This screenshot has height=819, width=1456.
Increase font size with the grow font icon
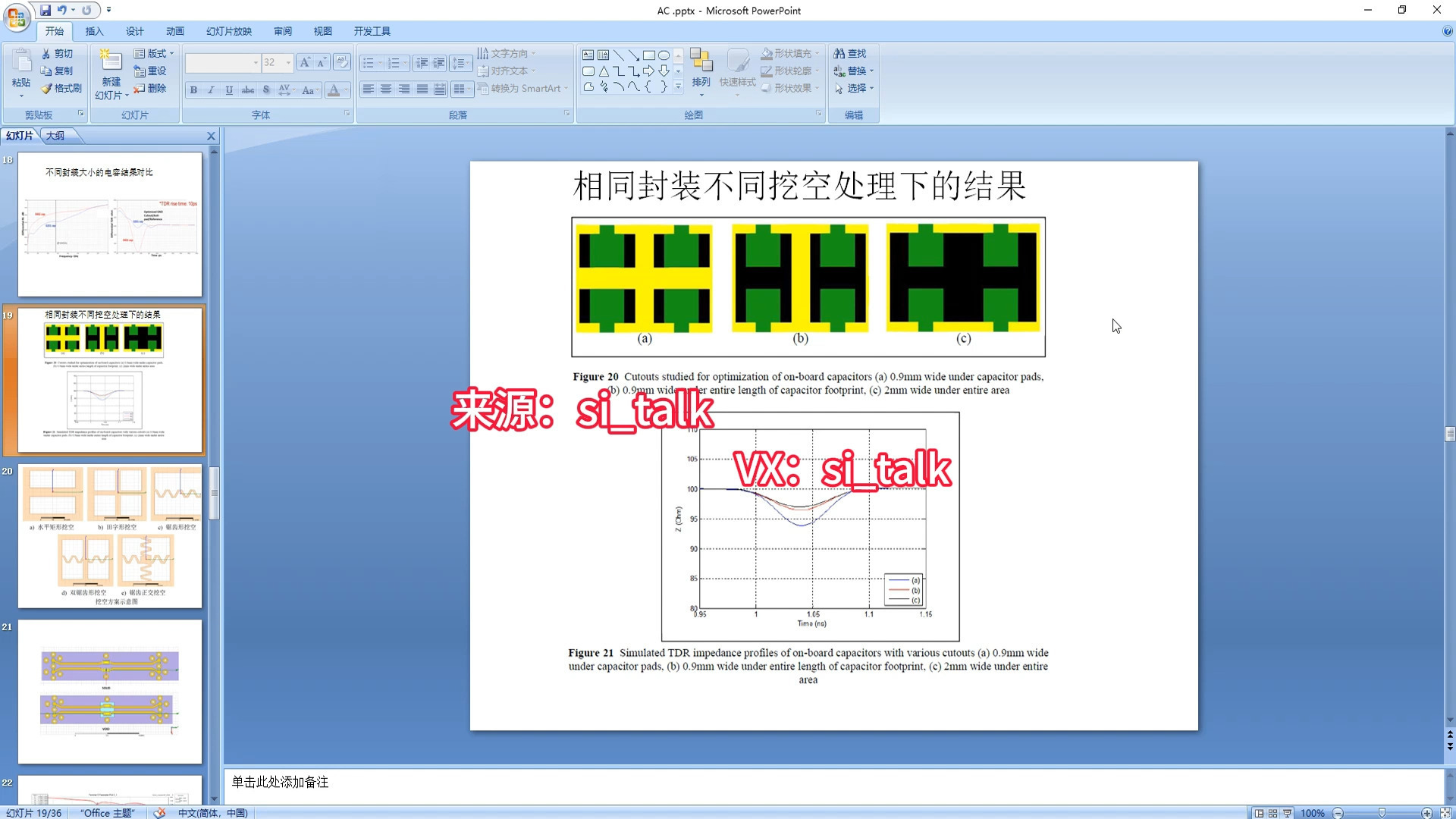coord(305,62)
